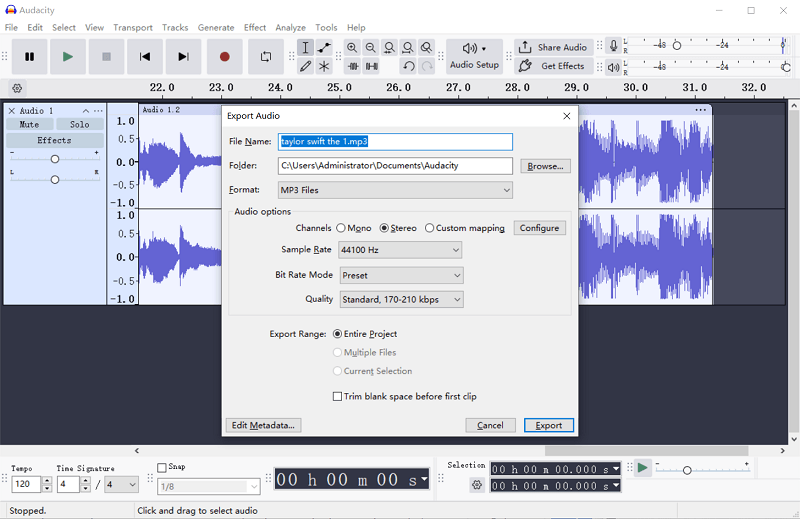The image size is (800, 519).
Task: Click Trim audio outside selection icon
Action: pos(353,66)
